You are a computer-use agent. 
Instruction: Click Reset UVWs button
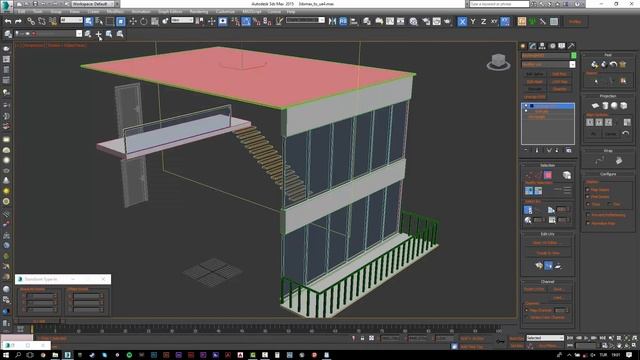point(534,289)
